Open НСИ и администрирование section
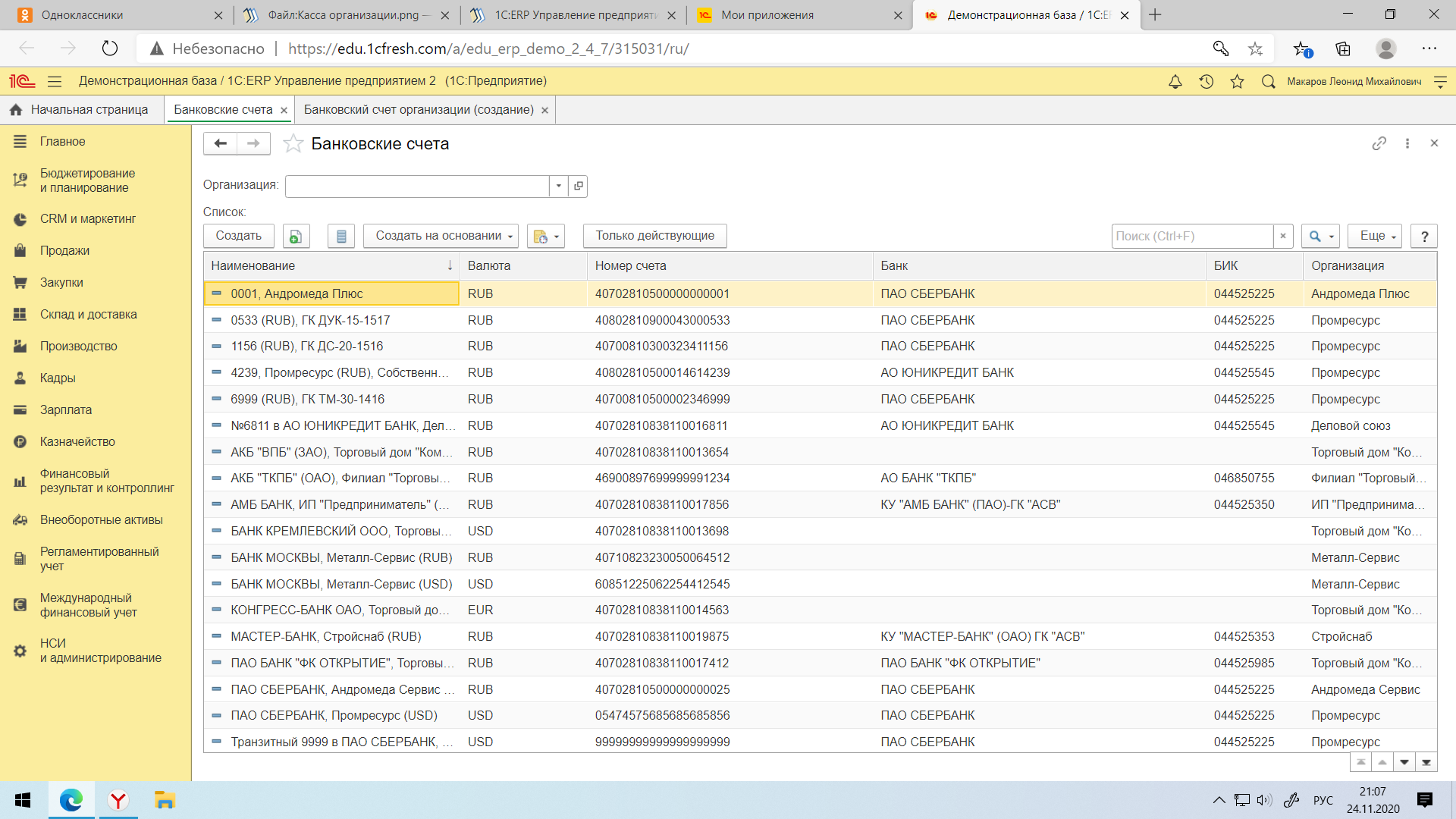Image resolution: width=1456 pixels, height=819 pixels. [96, 651]
